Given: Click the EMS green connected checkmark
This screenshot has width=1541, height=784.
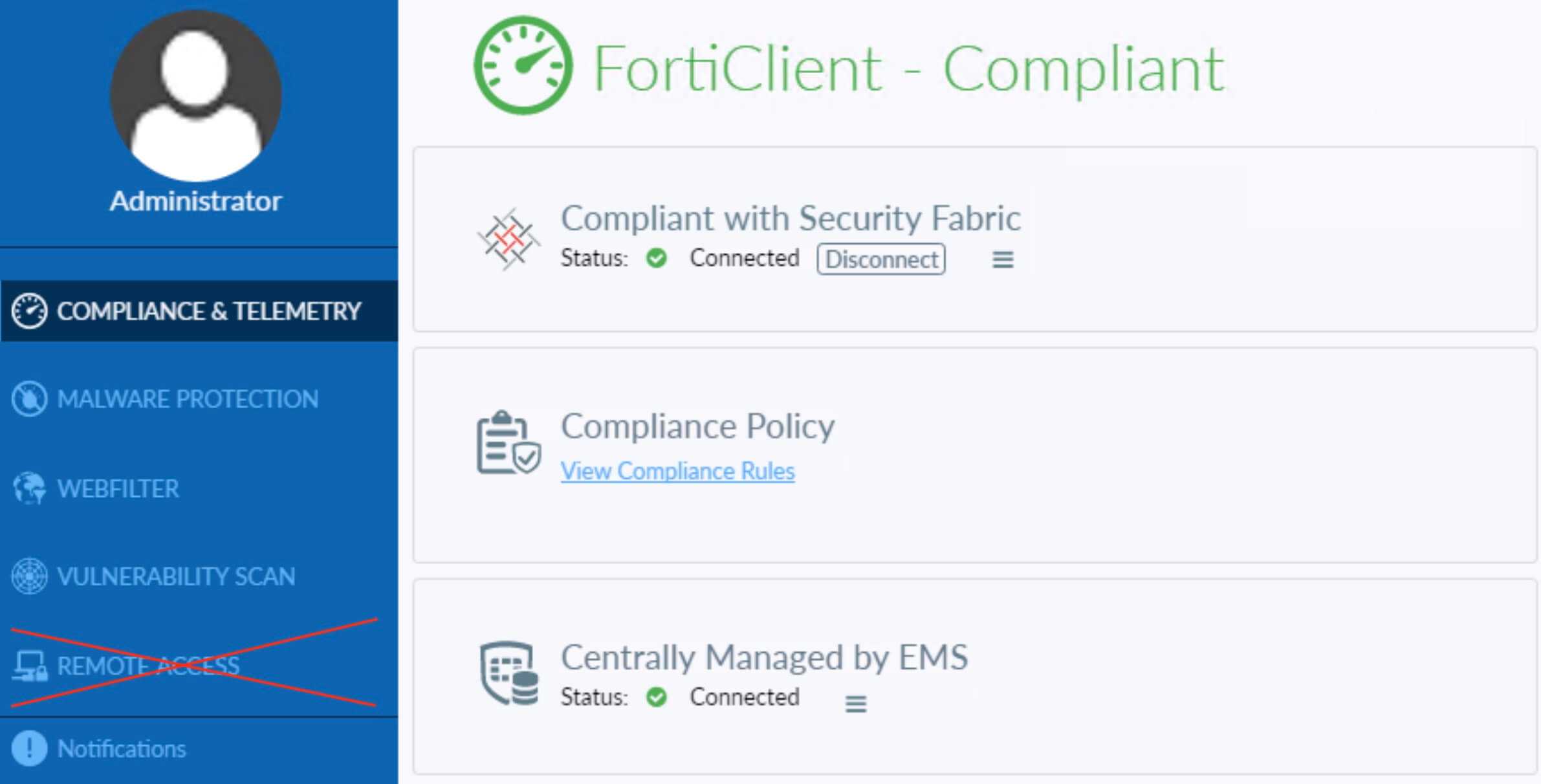Looking at the screenshot, I should [x=656, y=697].
